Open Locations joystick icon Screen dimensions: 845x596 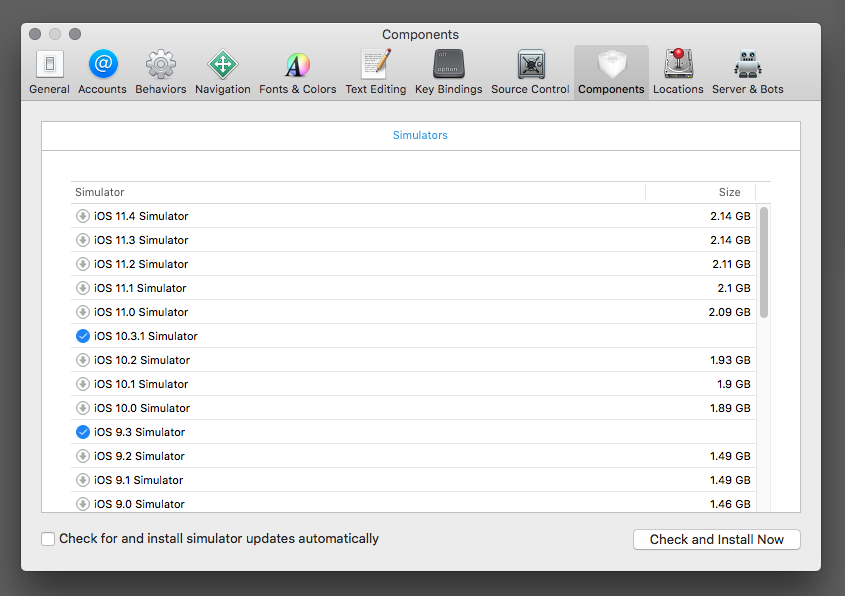678,64
